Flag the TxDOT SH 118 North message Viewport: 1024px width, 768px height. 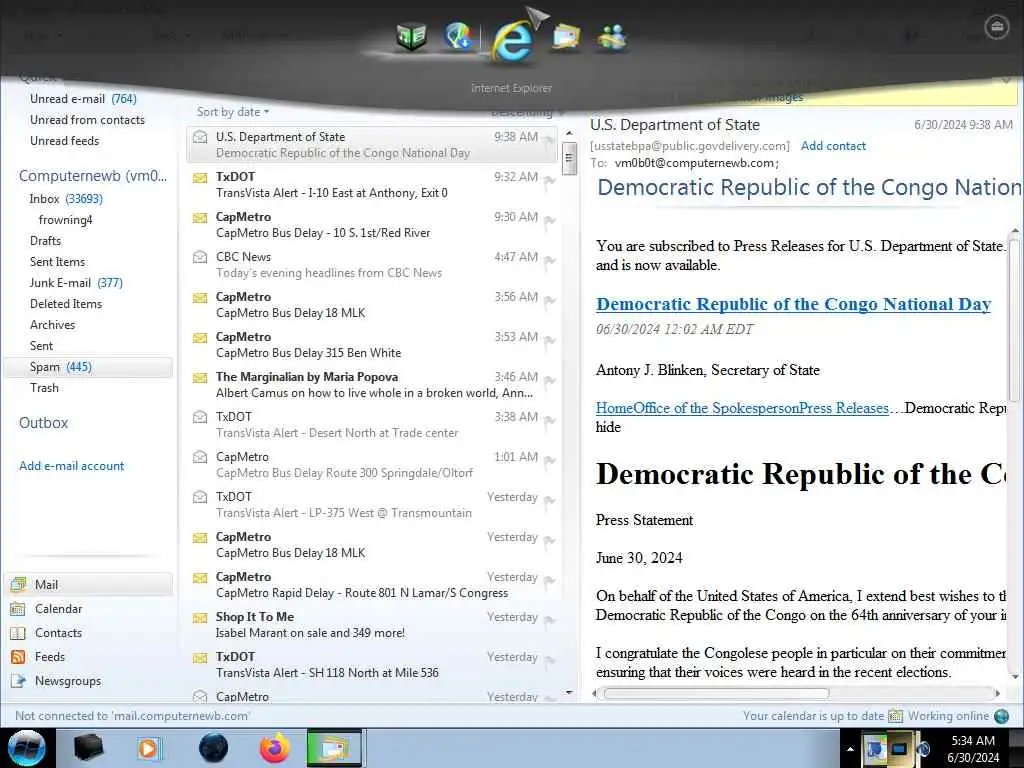(550, 661)
